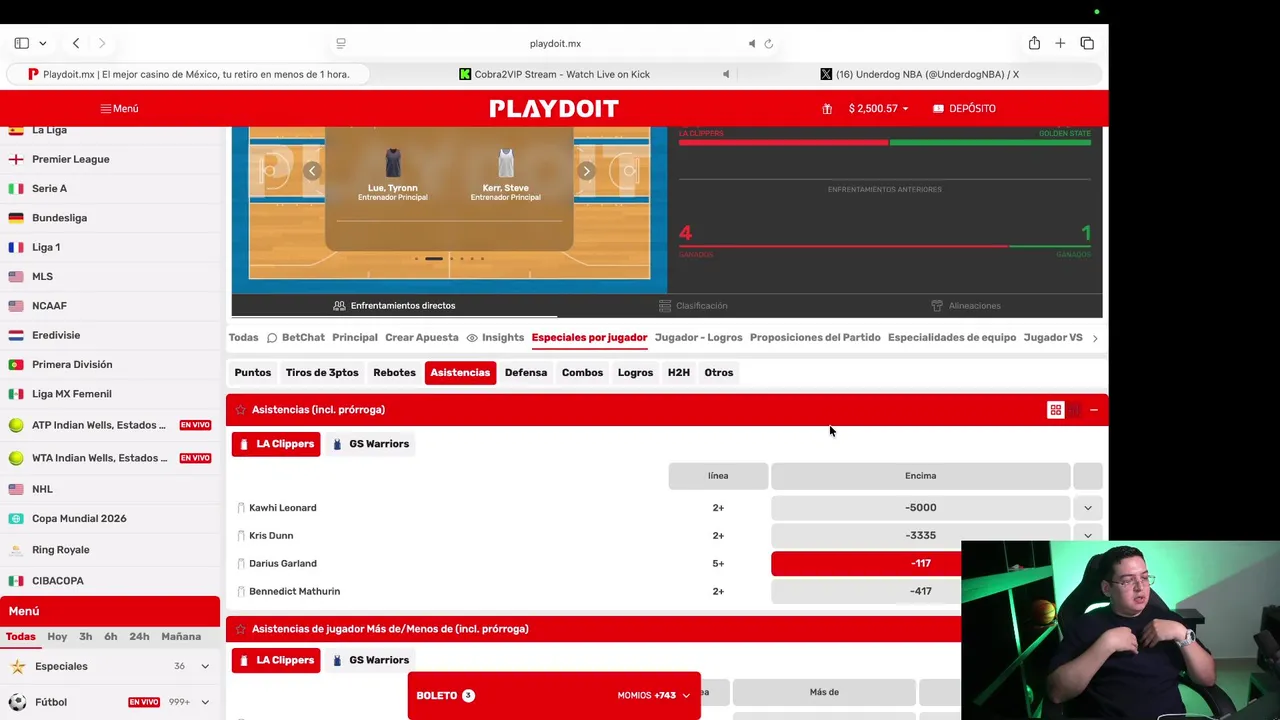Open Clasificación widget tab

693,306
